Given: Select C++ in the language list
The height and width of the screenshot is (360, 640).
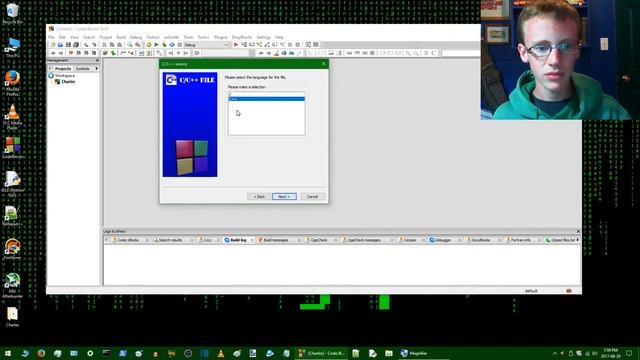Looking at the screenshot, I should tap(266, 99).
